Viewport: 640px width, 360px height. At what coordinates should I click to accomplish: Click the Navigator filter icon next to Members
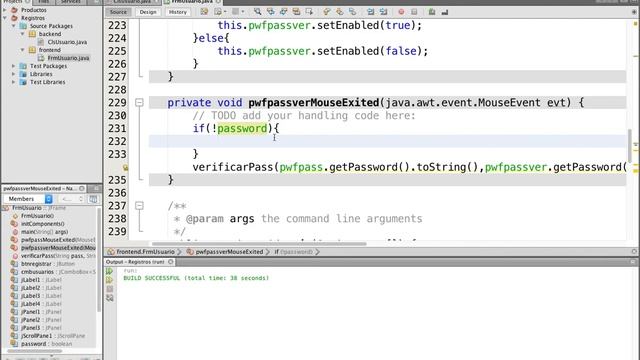coord(93,199)
